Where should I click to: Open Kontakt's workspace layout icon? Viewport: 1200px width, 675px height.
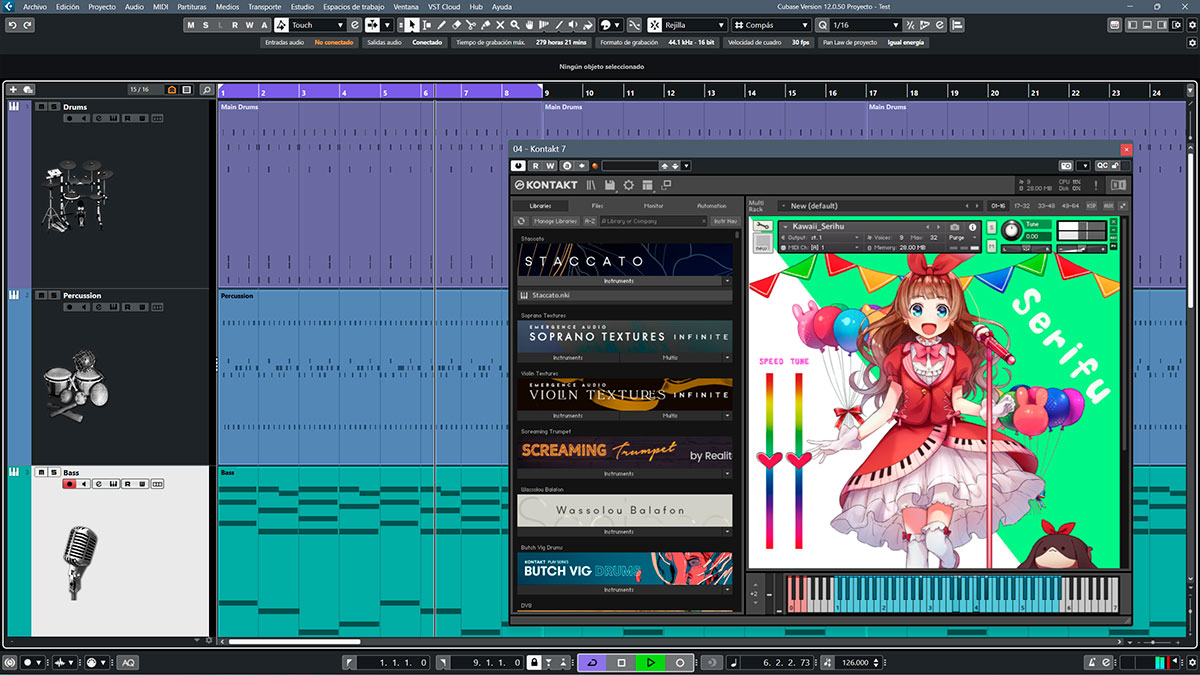tap(648, 185)
